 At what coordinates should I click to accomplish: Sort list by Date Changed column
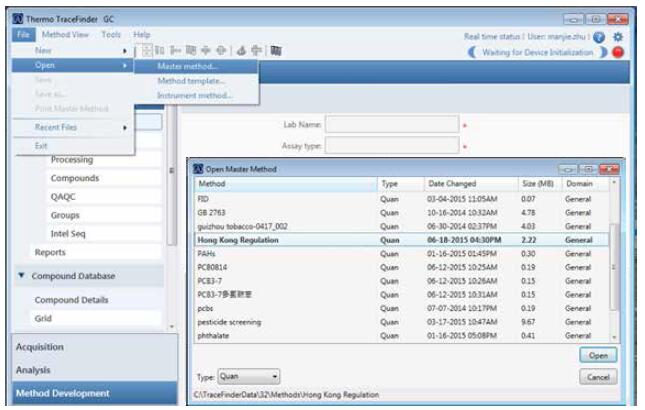coord(451,184)
